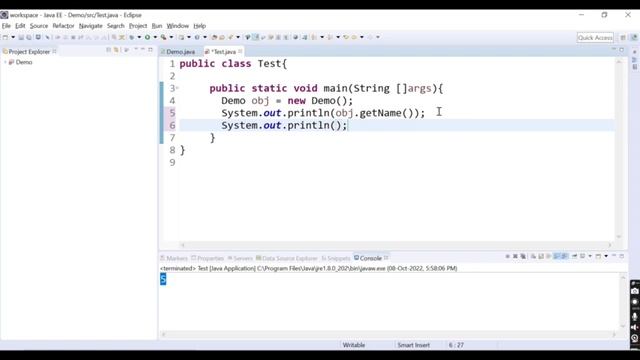640x360 pixels.
Task: Open the Project menu
Action: 138,26
